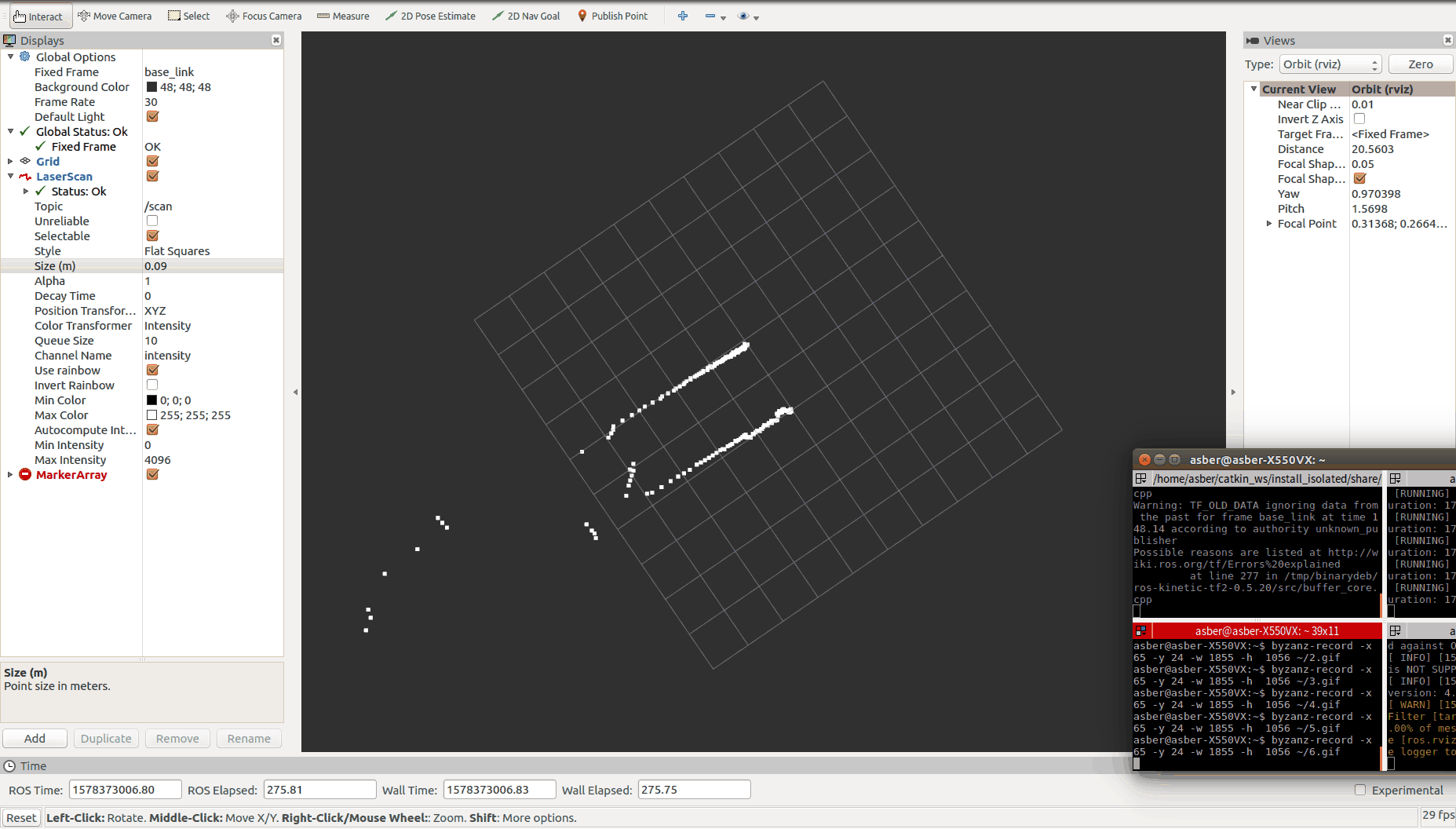Click the Background Color swatch

pos(151,86)
